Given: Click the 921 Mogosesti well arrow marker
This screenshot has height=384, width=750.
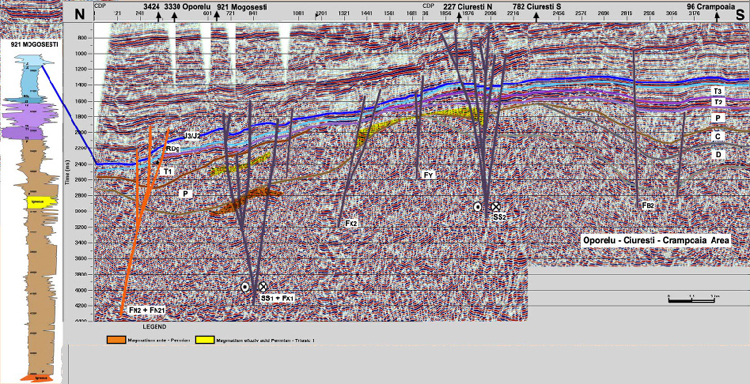Looking at the screenshot, I should point(216,17).
